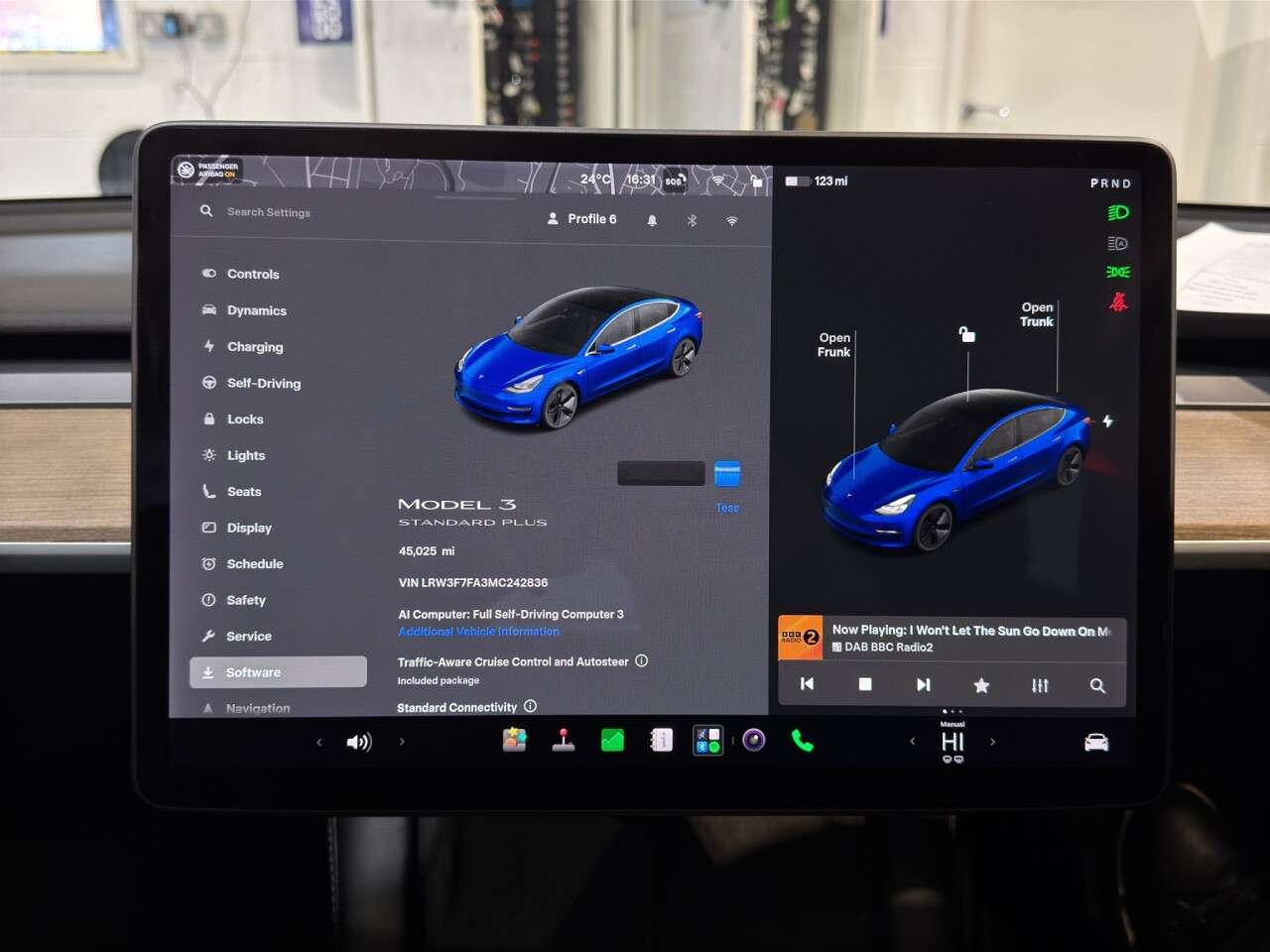Tap the 123 mi battery range indicator

point(817,181)
